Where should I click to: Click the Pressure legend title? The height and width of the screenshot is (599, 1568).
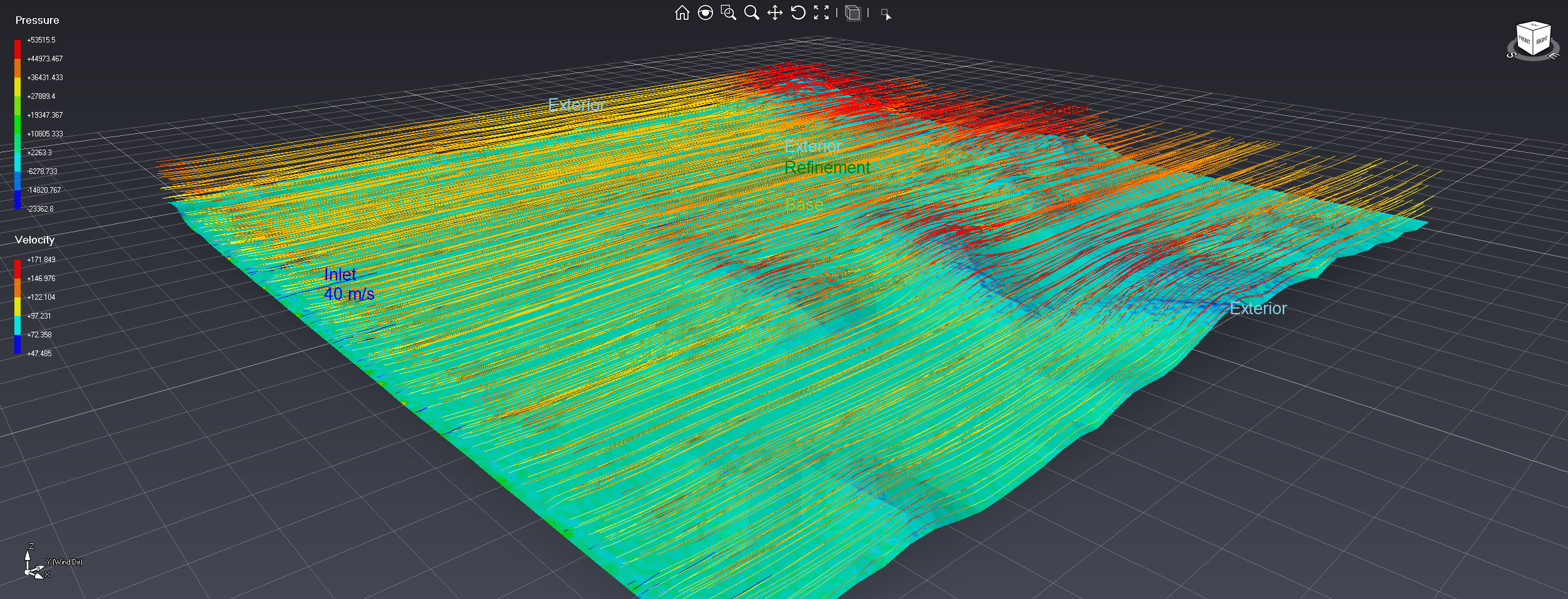tap(37, 20)
